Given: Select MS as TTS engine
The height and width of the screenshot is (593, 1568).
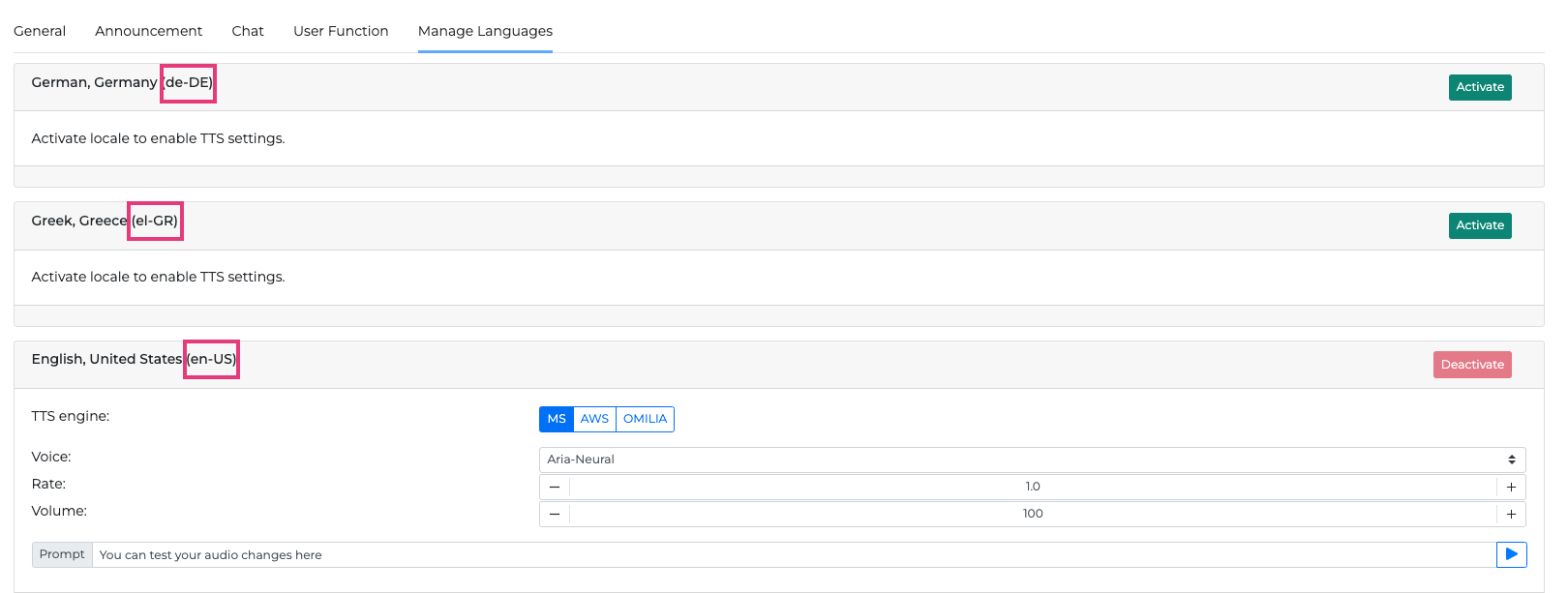Looking at the screenshot, I should 557,419.
